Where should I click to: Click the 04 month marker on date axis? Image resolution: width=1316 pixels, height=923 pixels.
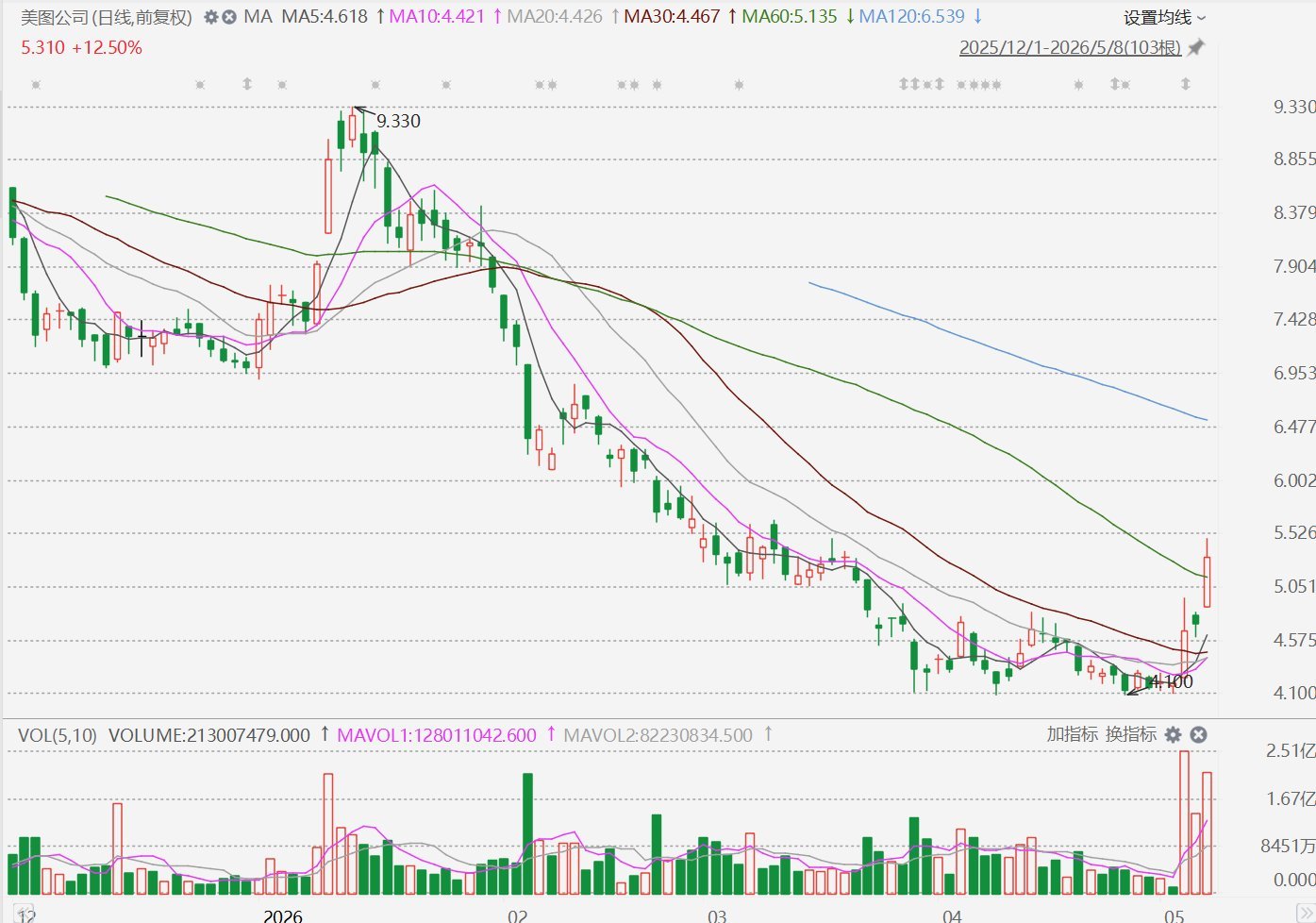952,915
